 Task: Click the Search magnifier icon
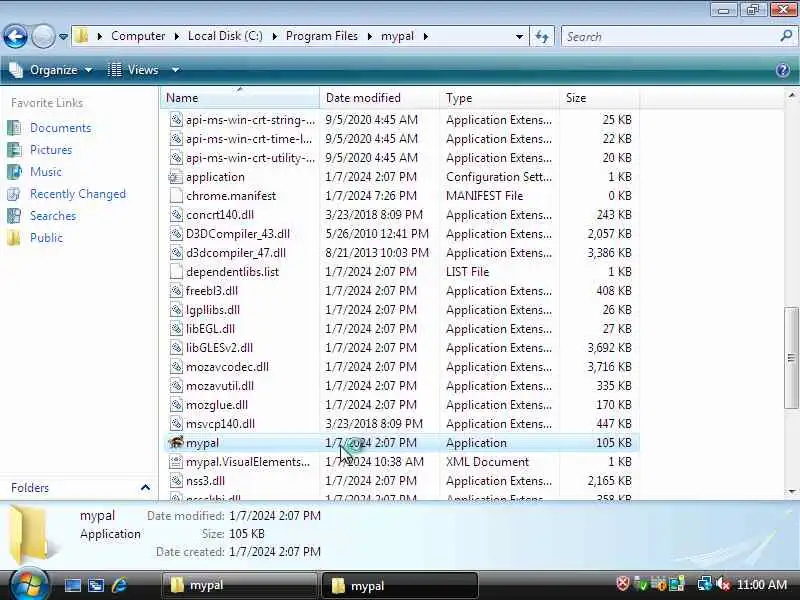(x=786, y=36)
